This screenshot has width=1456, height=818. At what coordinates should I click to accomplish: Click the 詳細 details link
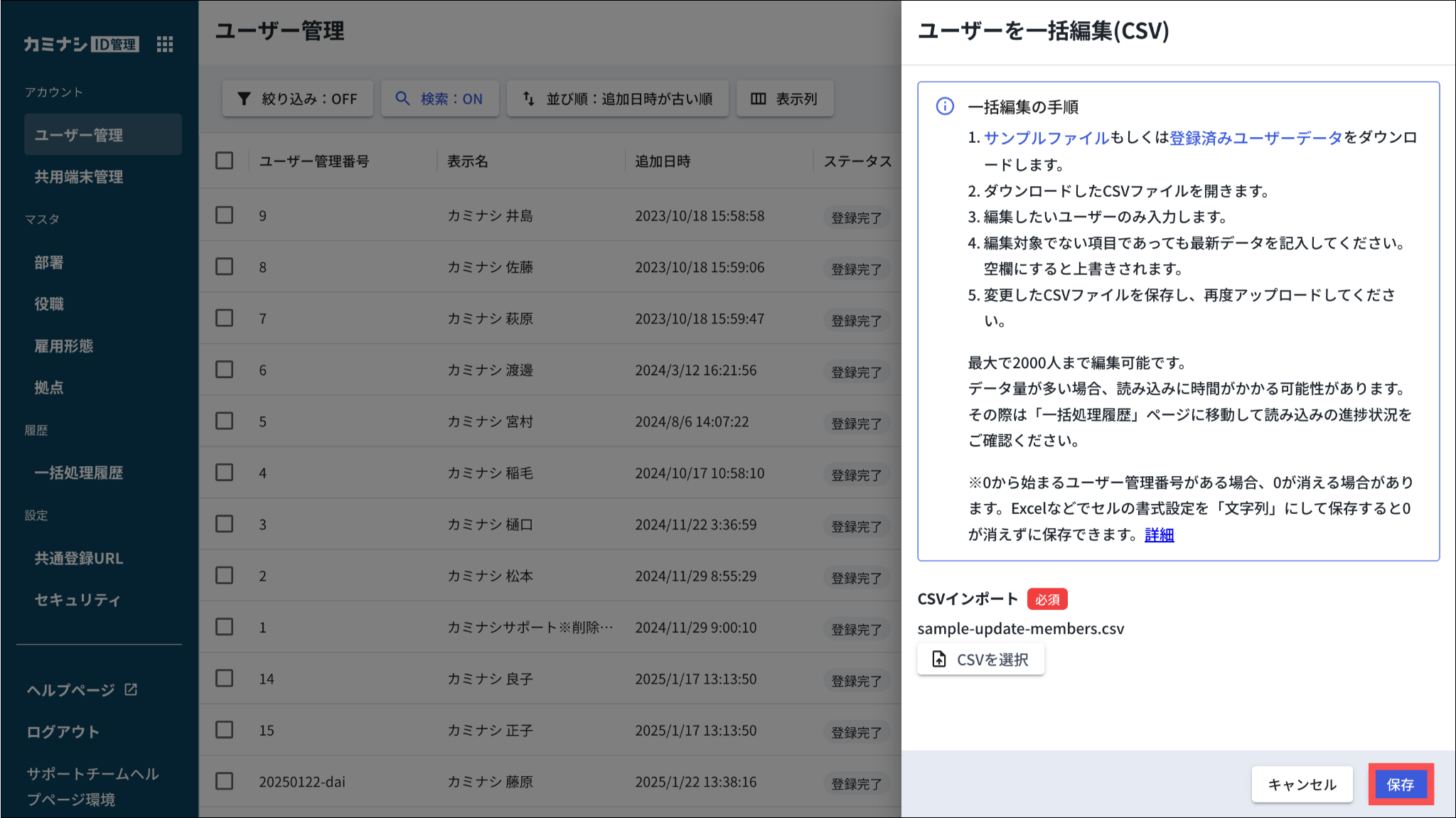(1159, 534)
